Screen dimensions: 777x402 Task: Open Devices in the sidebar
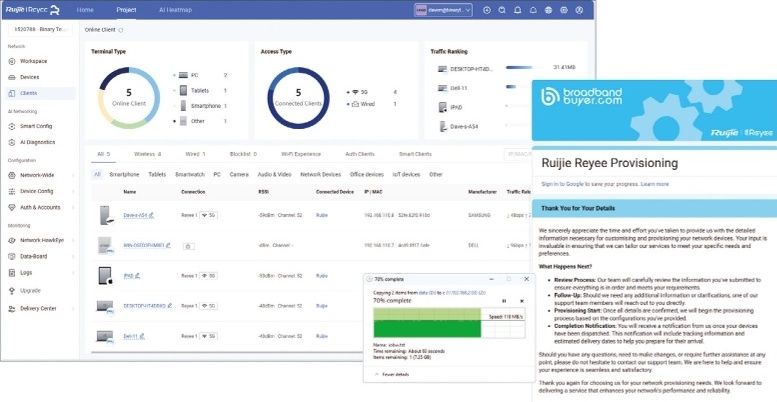tap(30, 77)
